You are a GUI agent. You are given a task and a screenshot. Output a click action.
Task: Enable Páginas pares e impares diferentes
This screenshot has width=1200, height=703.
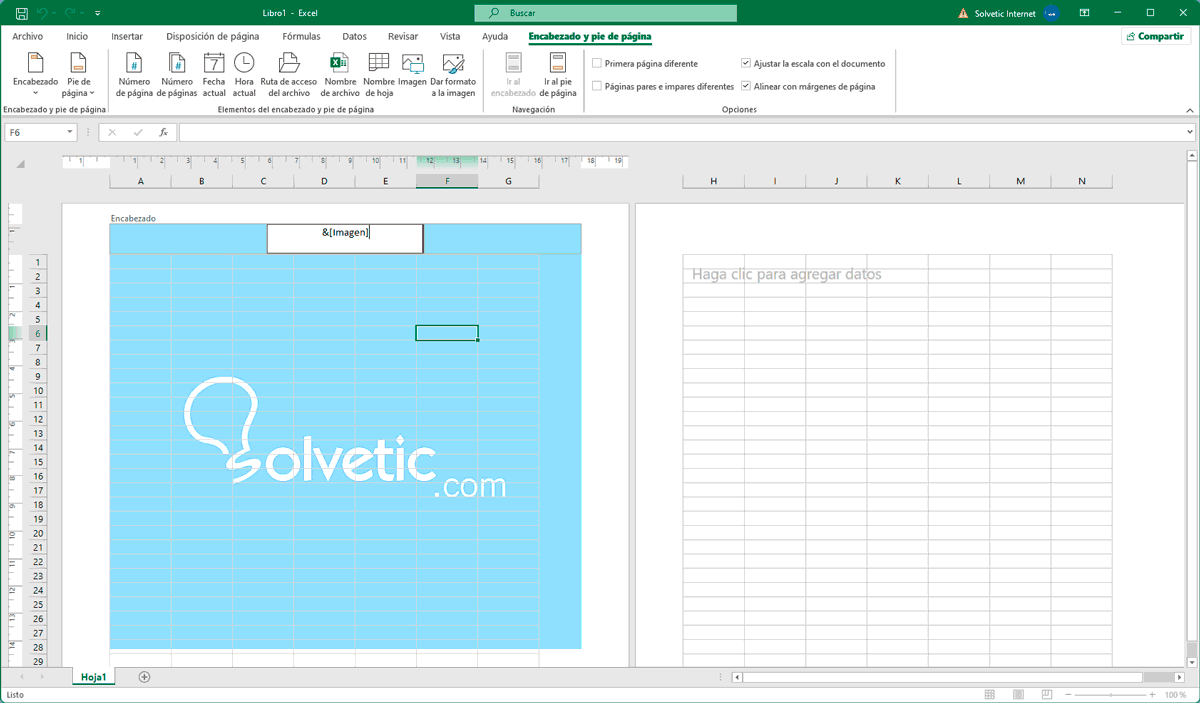pyautogui.click(x=597, y=86)
